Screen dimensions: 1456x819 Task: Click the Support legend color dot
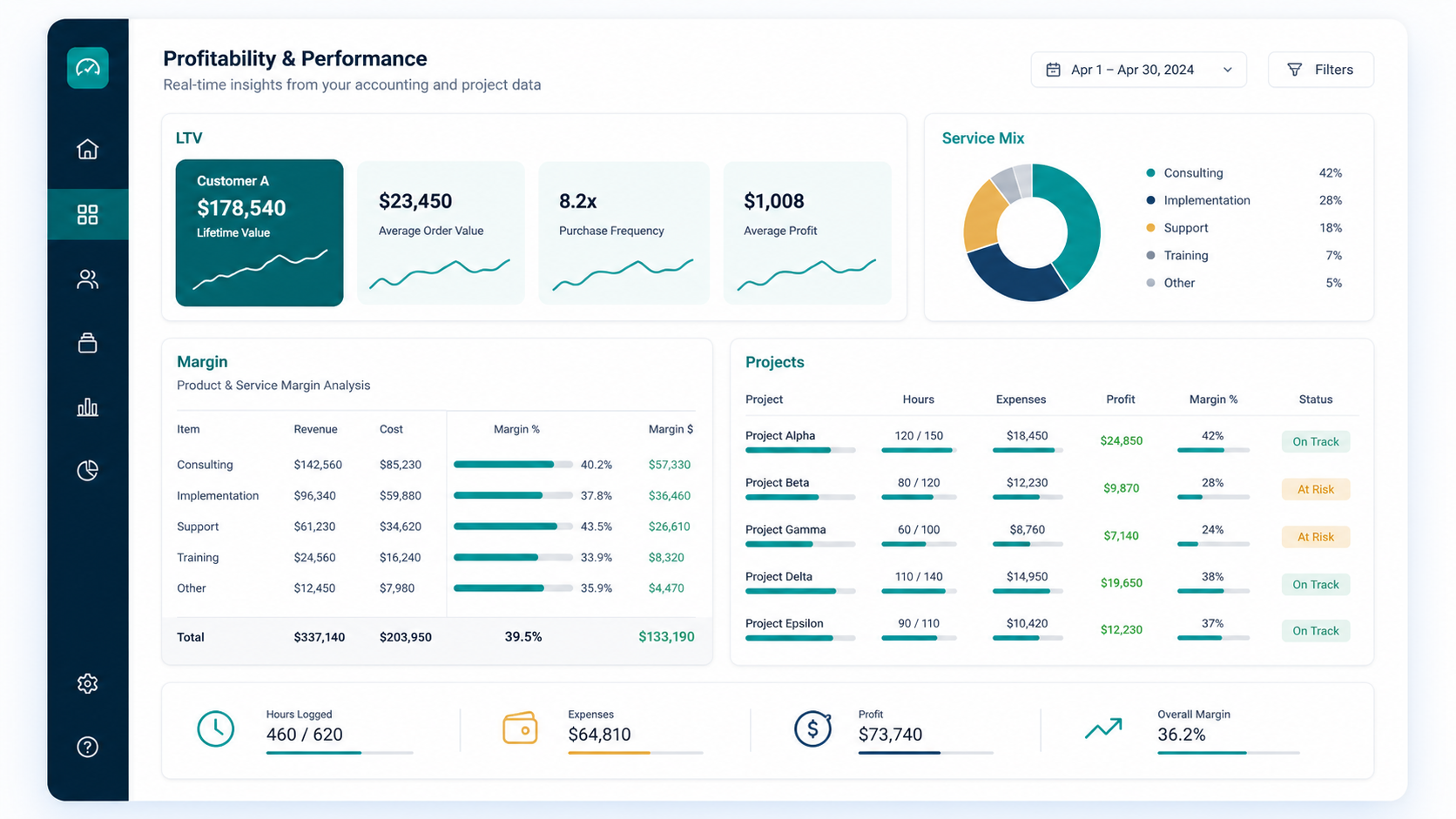point(1150,228)
